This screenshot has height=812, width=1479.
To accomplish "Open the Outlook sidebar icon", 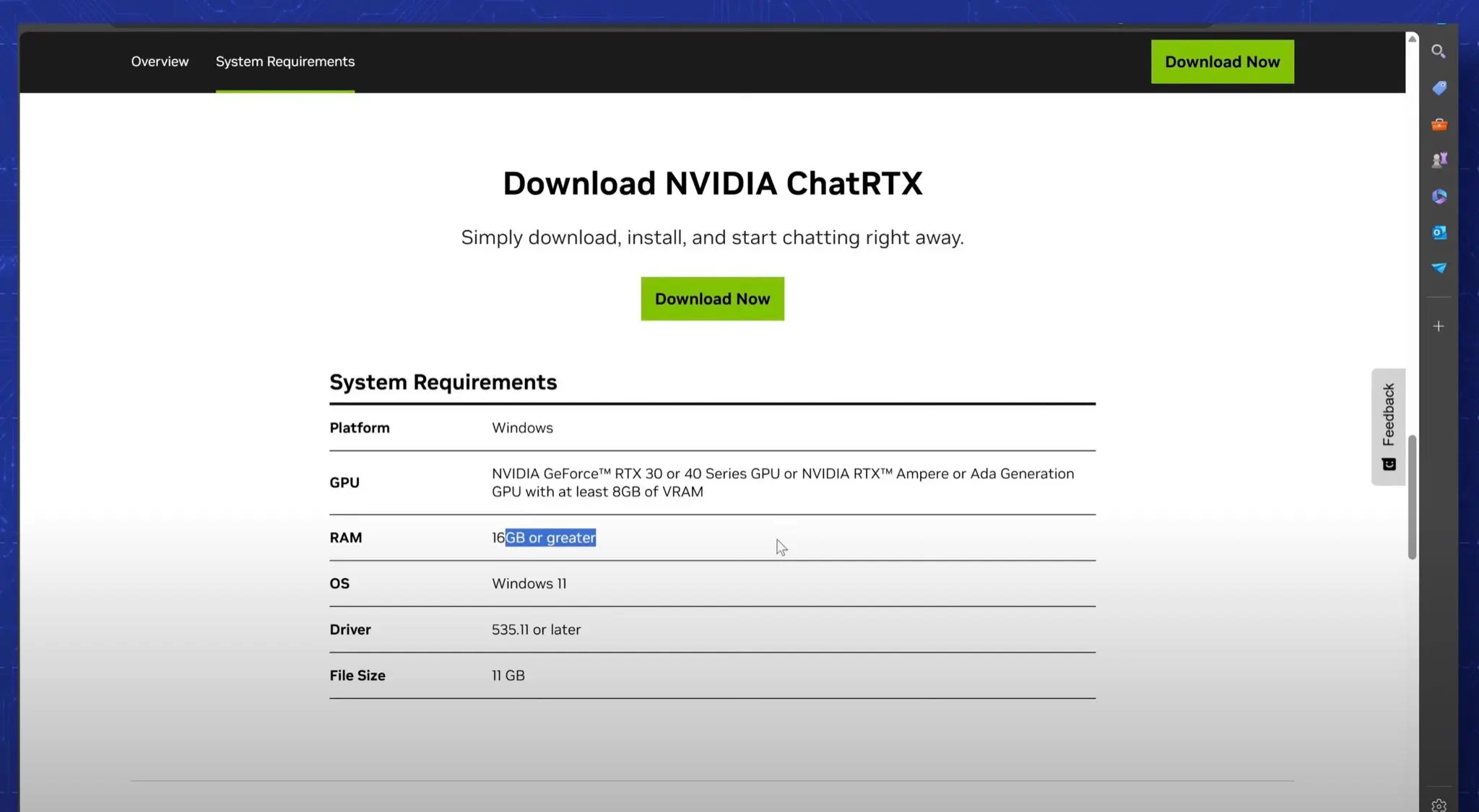I will pyautogui.click(x=1439, y=232).
